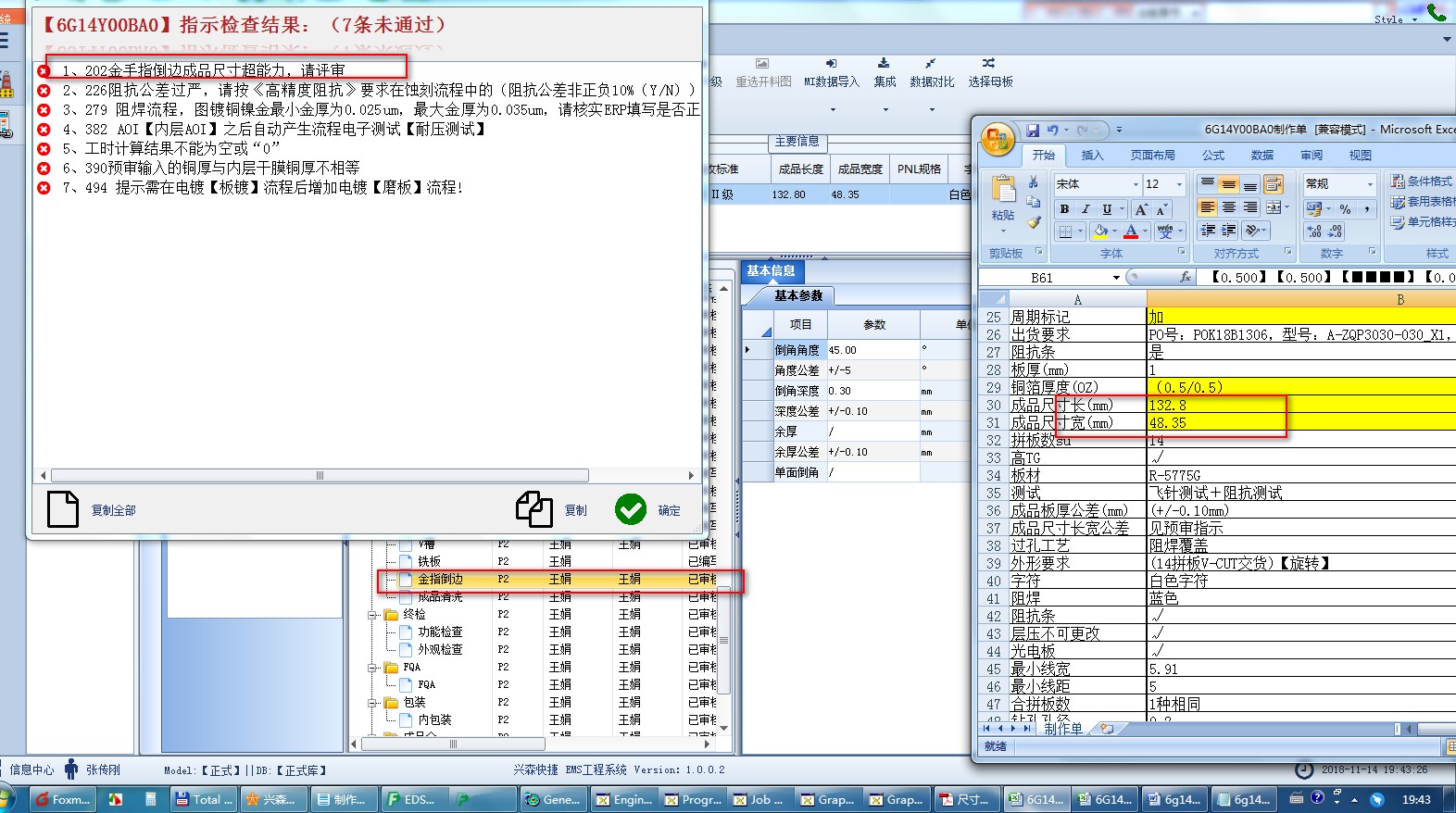
Task: Align cell content to top
Action: 1208,184
